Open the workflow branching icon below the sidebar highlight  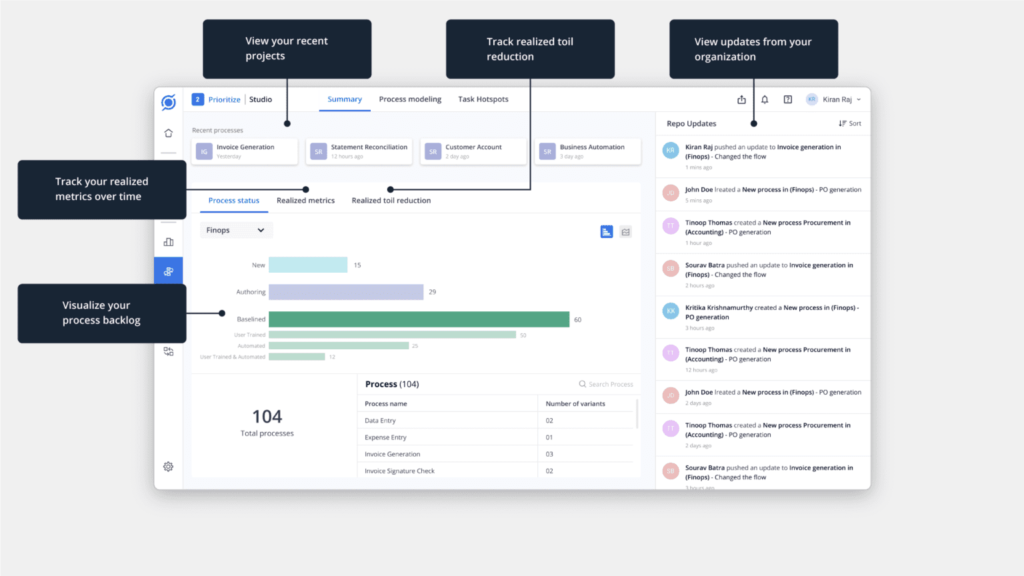[x=169, y=349]
